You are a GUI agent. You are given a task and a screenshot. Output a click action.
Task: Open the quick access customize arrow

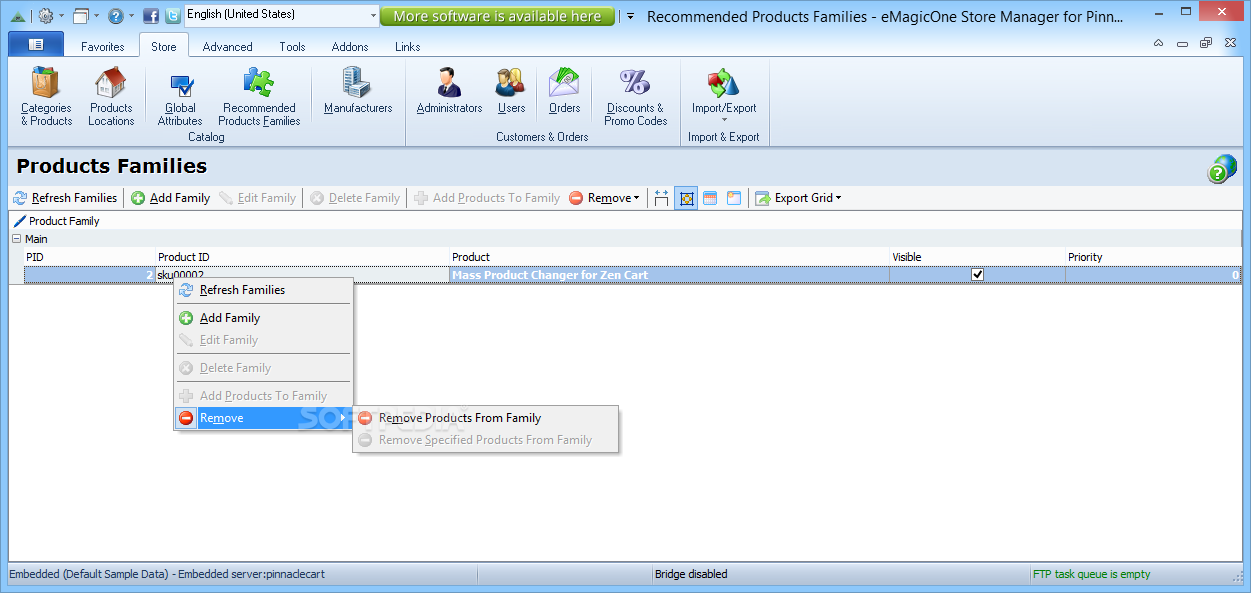tap(630, 16)
